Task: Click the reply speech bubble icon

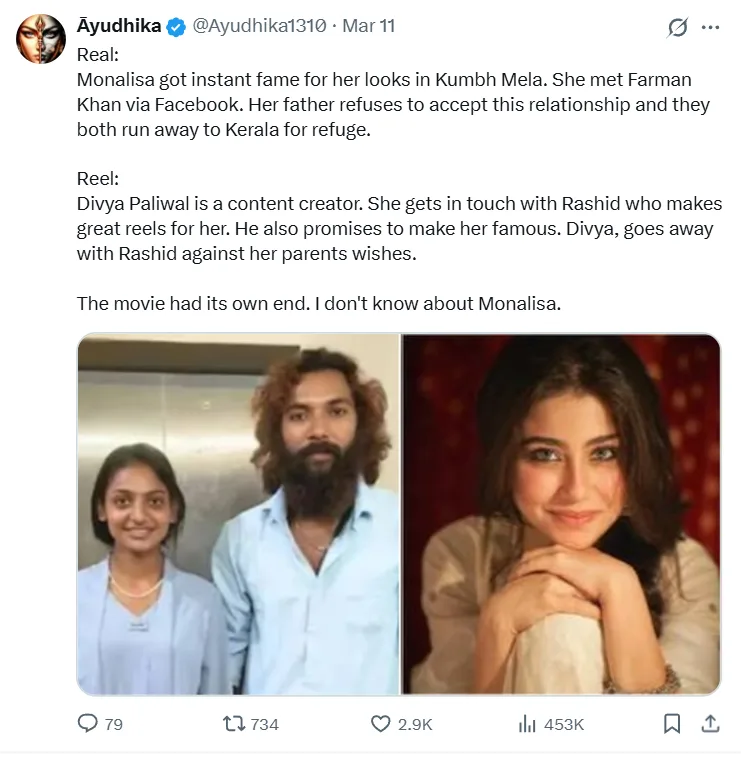Action: click(88, 723)
